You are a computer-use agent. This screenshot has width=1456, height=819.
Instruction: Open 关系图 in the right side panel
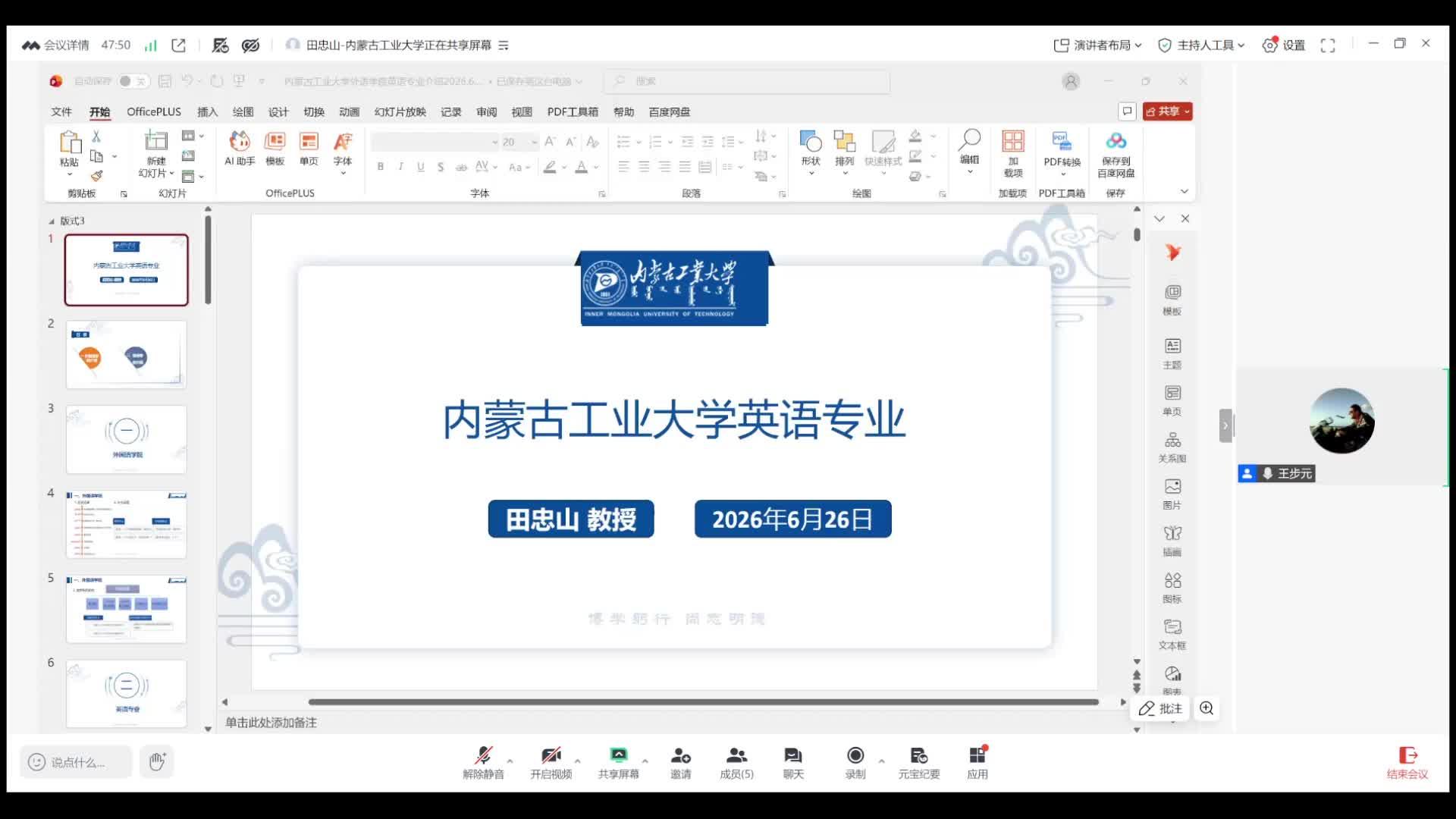tap(1172, 447)
